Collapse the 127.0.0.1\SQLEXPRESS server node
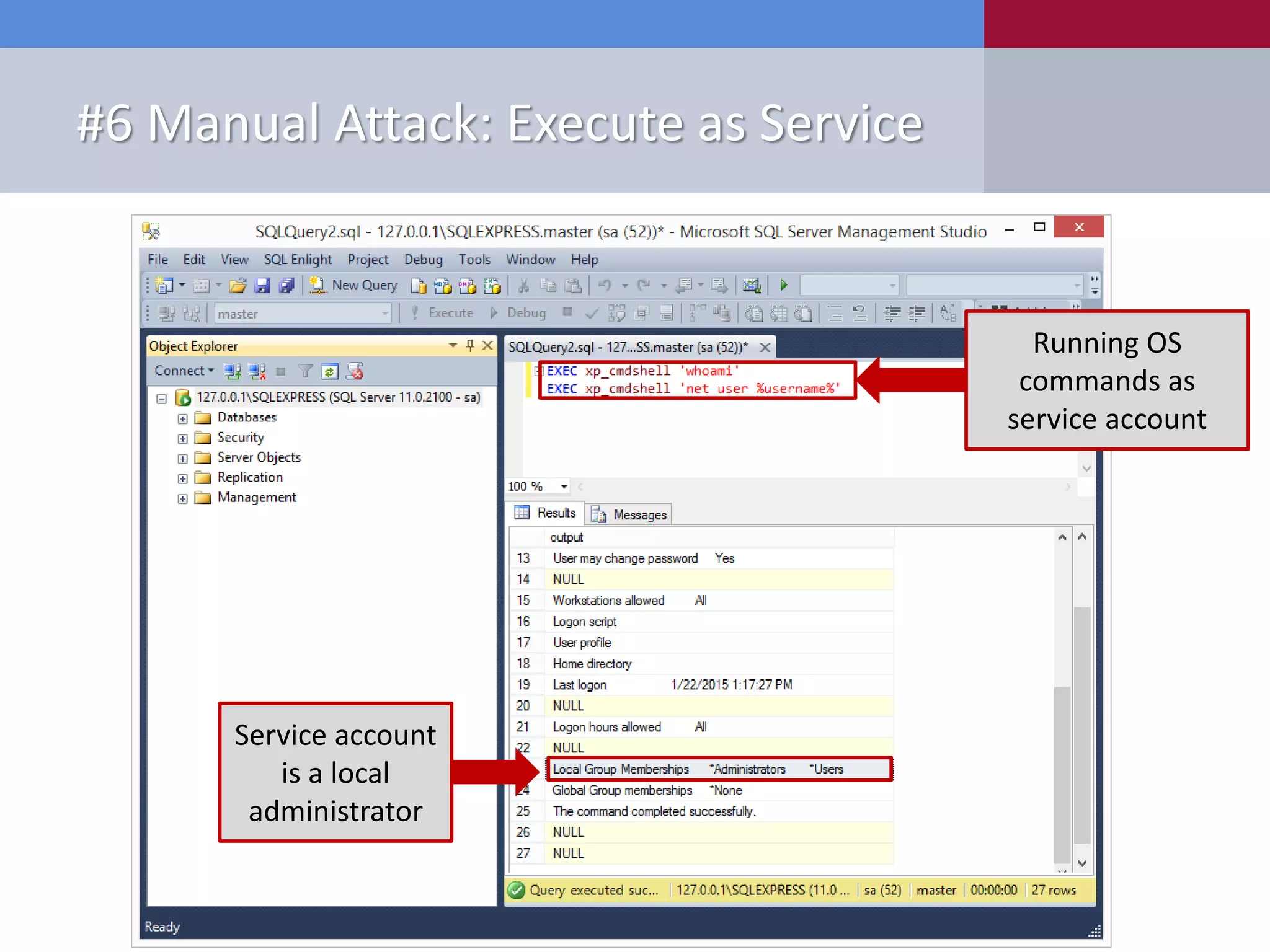The width and height of the screenshot is (1270, 952). point(162,399)
